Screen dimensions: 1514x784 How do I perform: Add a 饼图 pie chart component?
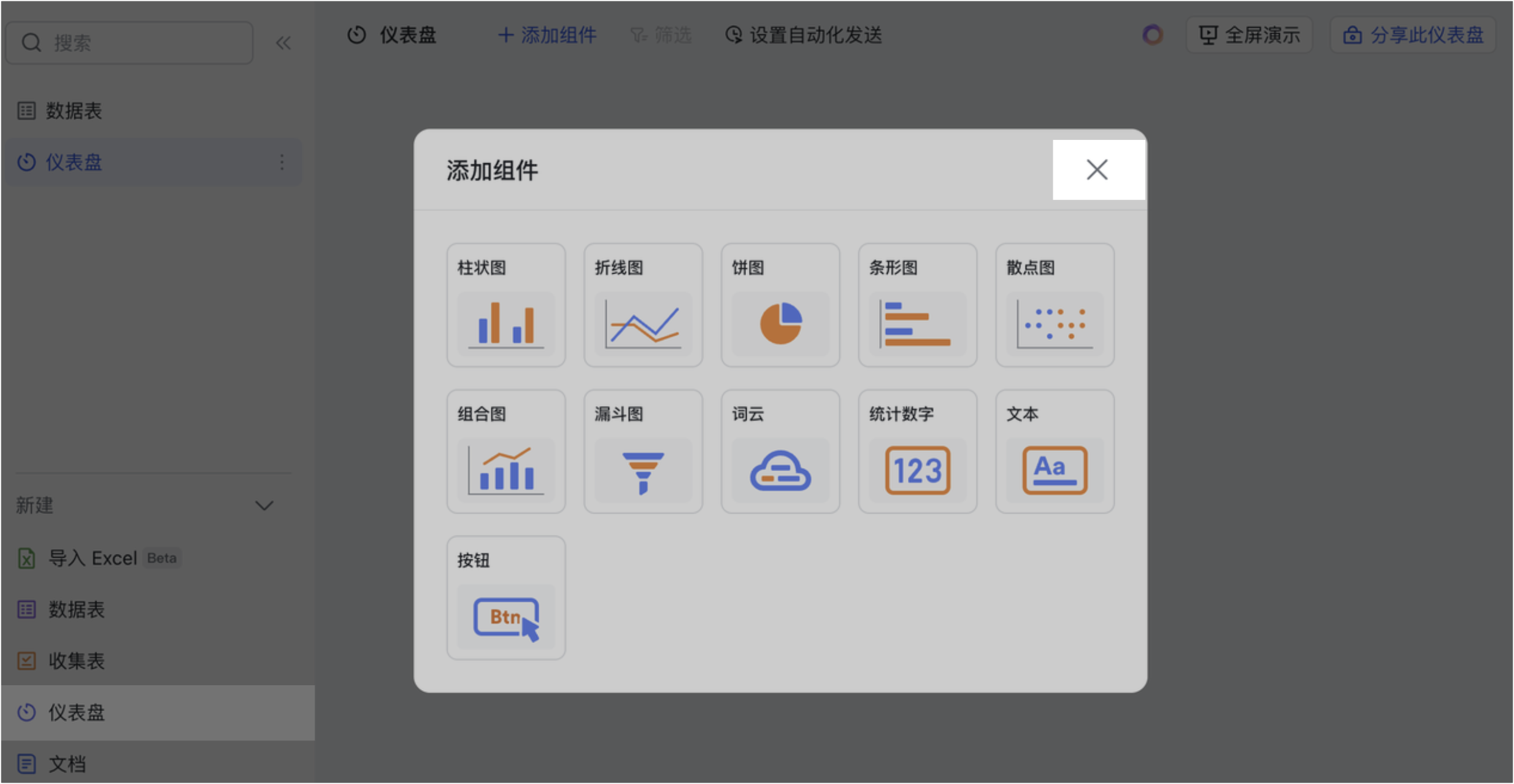pos(780,305)
